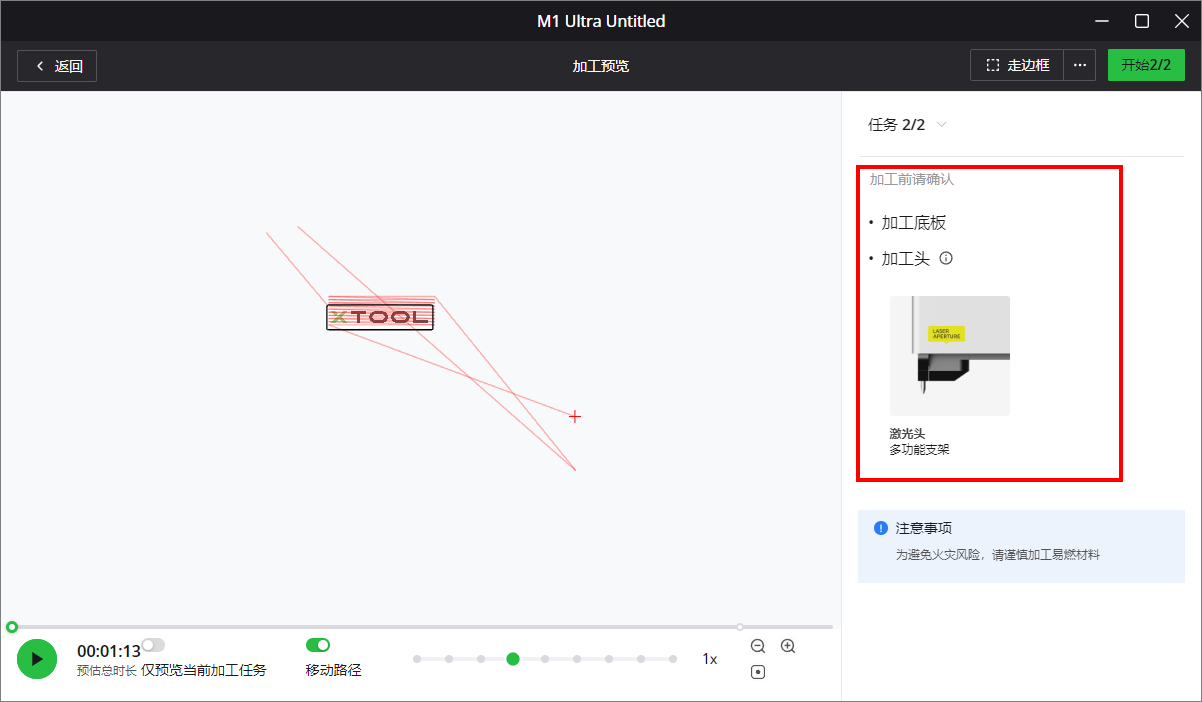Click the 加工头 label text
Viewport: 1202px width, 702px height.
pos(905,258)
